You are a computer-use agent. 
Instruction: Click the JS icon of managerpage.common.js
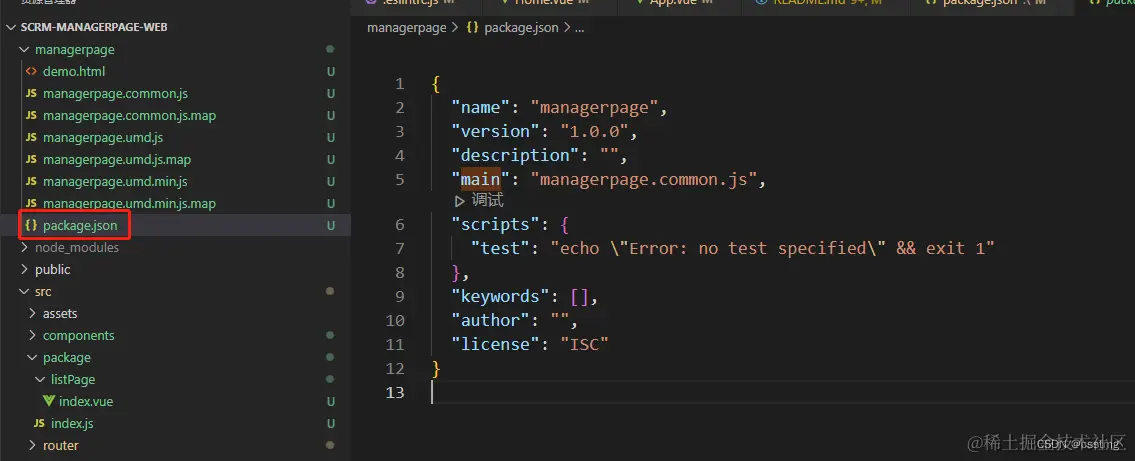point(30,93)
